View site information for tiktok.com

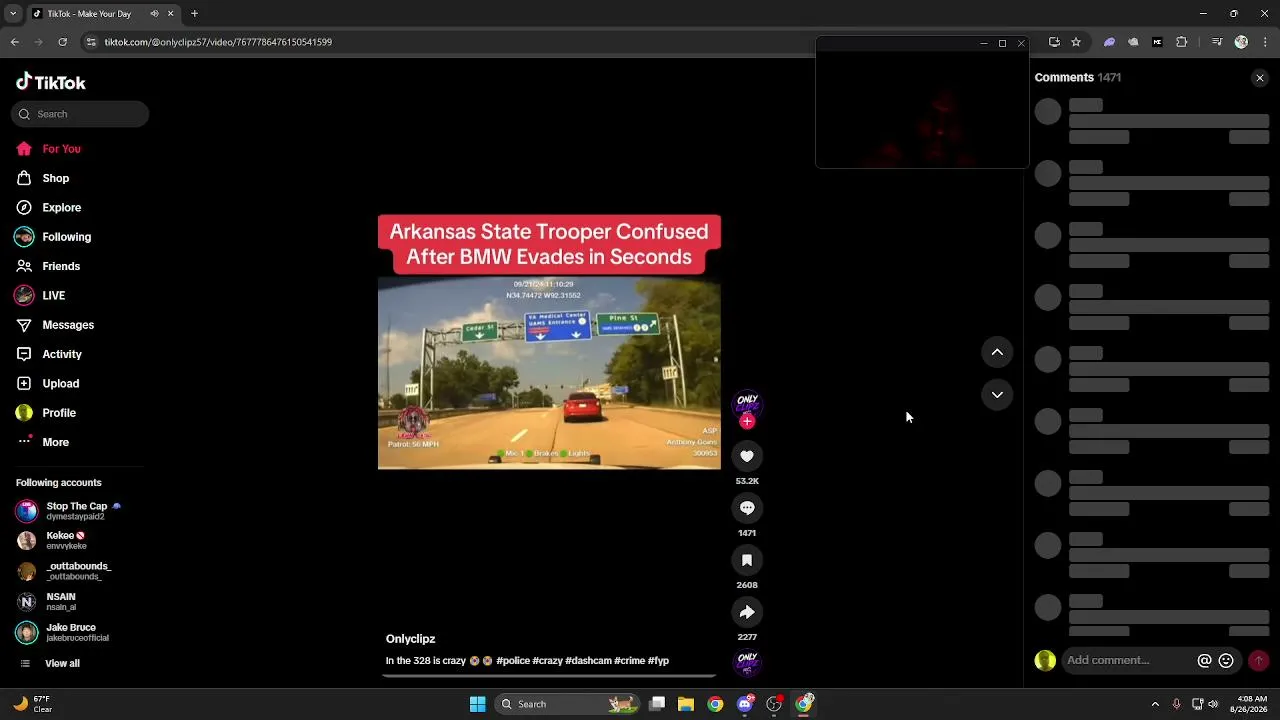coord(91,42)
